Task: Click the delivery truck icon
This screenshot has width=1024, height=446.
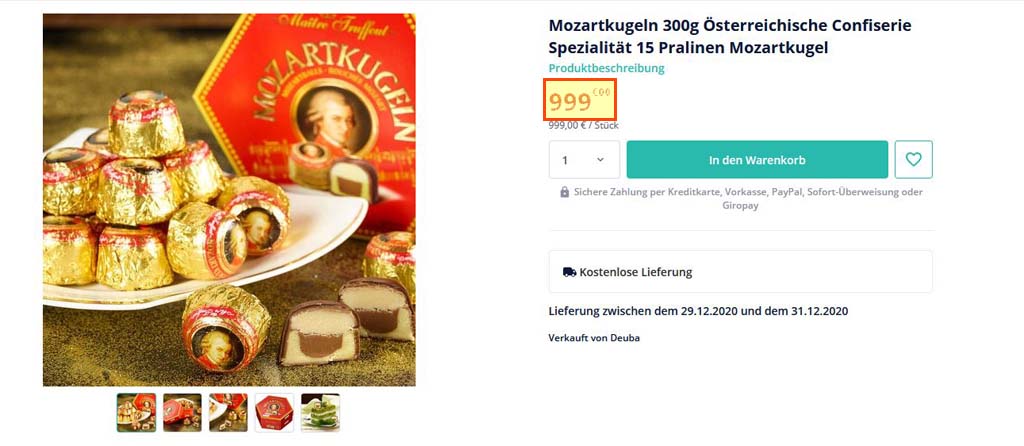Action: 569,272
